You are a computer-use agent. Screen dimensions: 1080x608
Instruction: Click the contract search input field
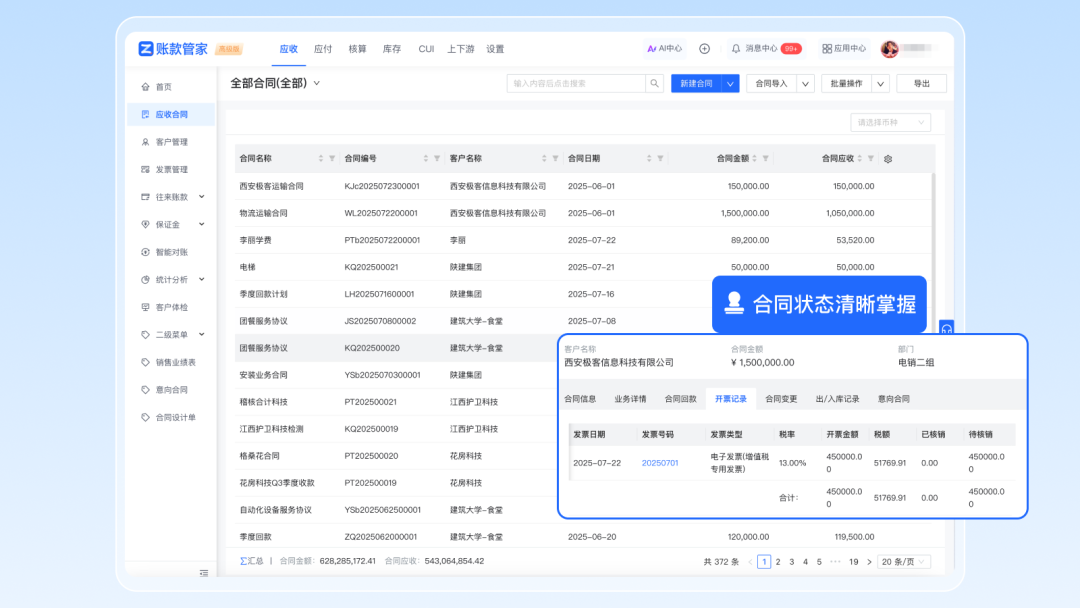575,84
